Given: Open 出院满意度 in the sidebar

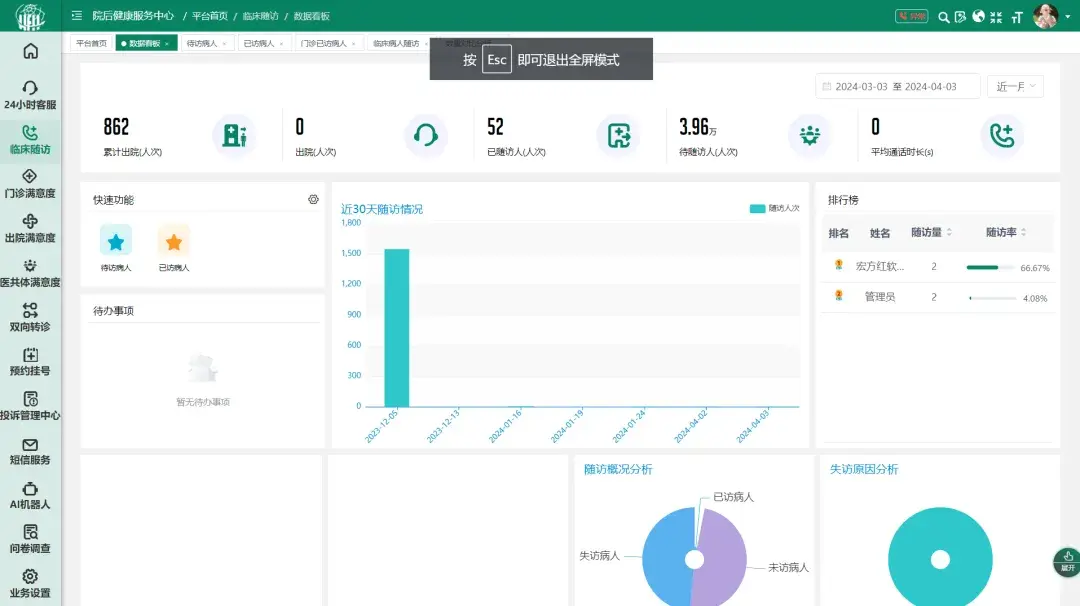Looking at the screenshot, I should tap(30, 229).
